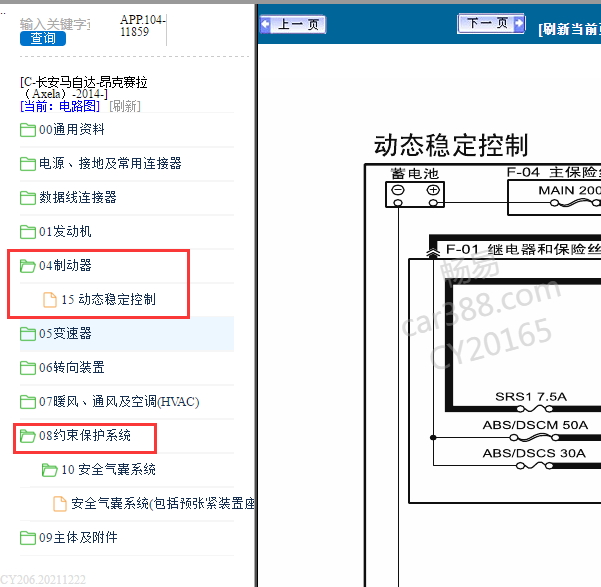Open the 06转向装置 folder icon

(28, 368)
